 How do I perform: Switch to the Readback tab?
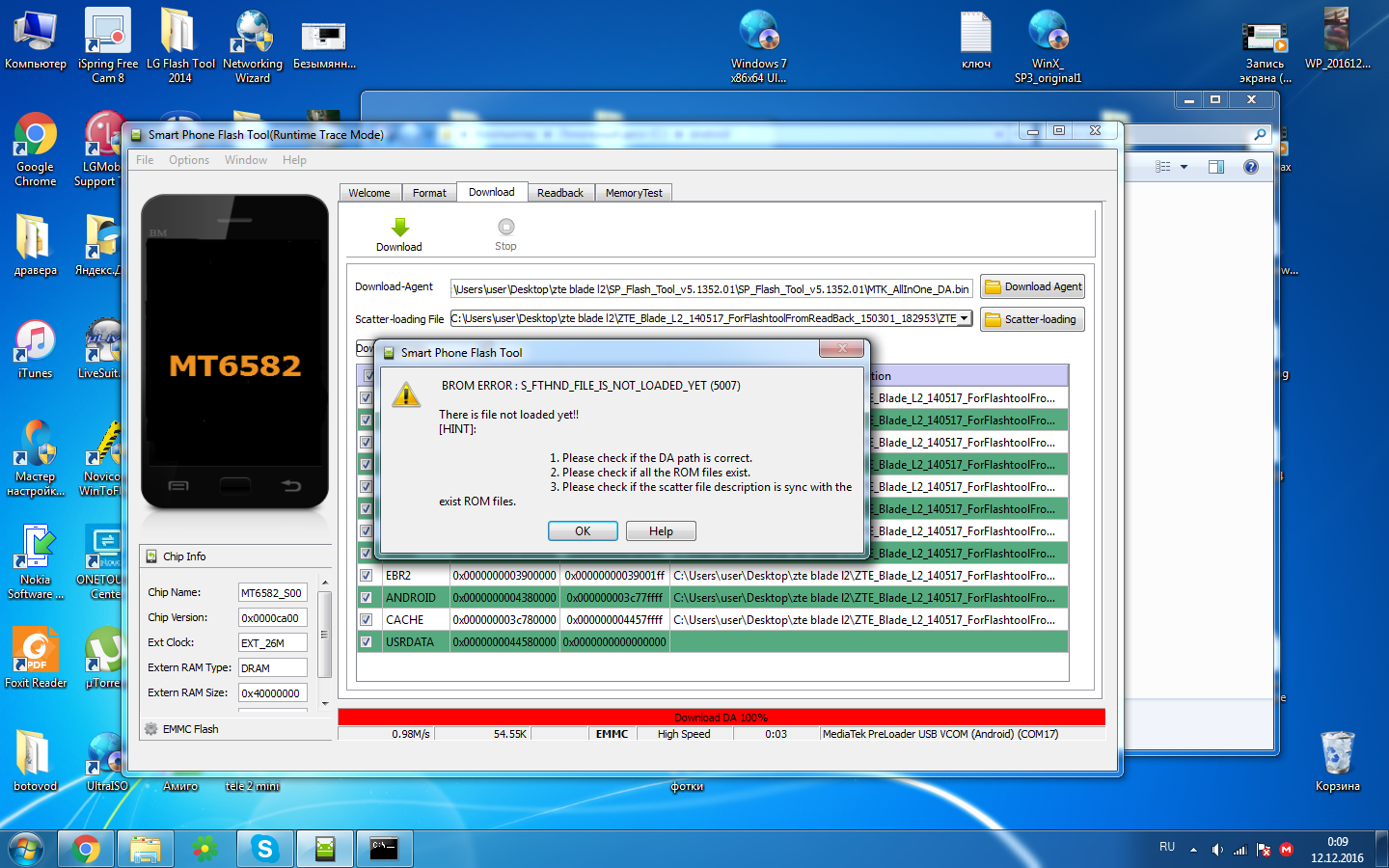click(559, 193)
